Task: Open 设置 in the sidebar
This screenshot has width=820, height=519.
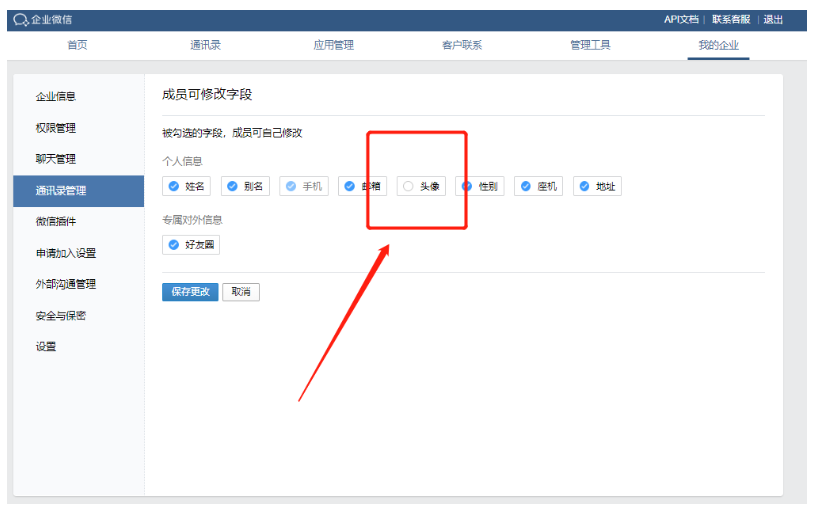Action: [x=45, y=346]
